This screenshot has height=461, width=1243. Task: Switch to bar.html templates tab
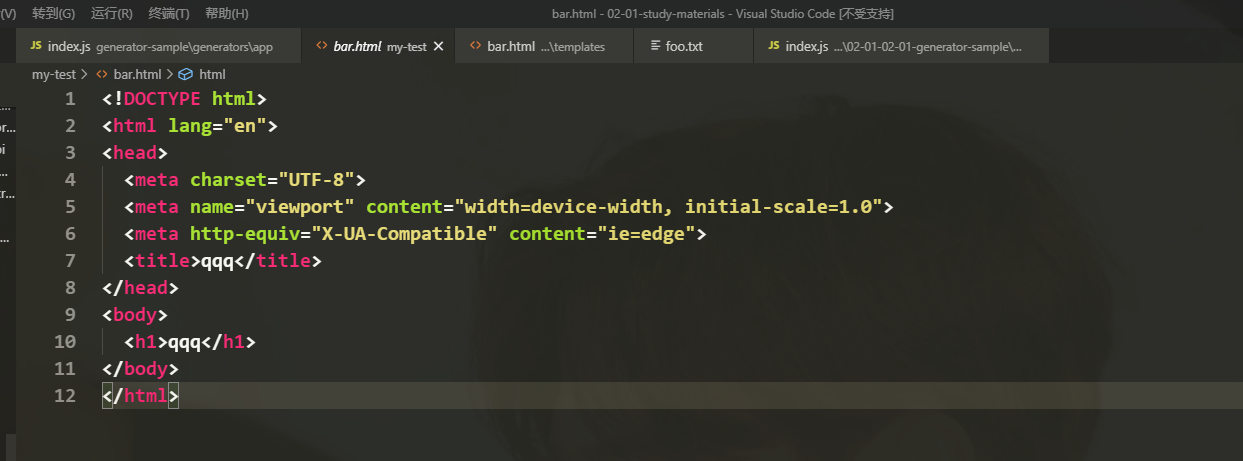click(x=544, y=46)
